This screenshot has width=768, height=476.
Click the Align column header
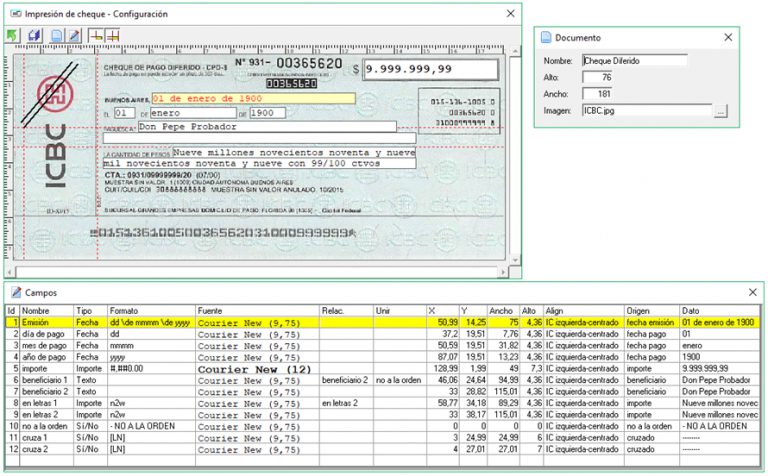click(x=584, y=311)
